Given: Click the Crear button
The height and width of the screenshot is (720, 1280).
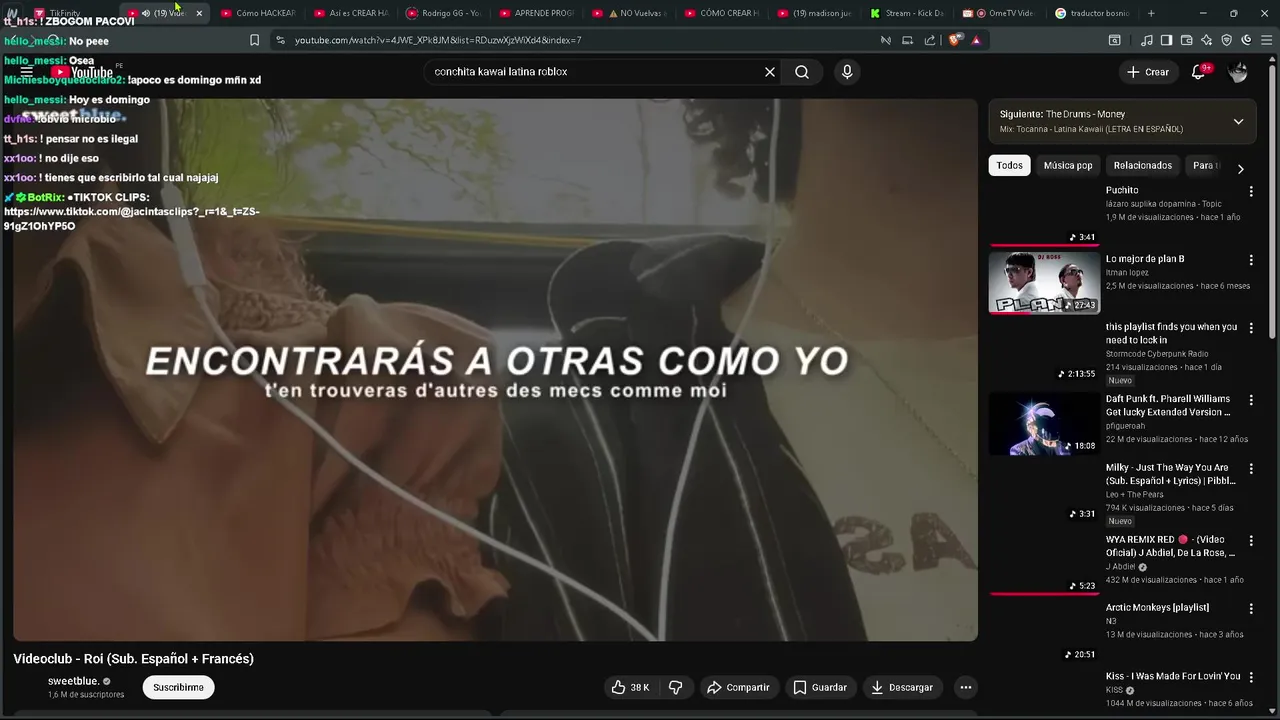Looking at the screenshot, I should click(x=1148, y=72).
